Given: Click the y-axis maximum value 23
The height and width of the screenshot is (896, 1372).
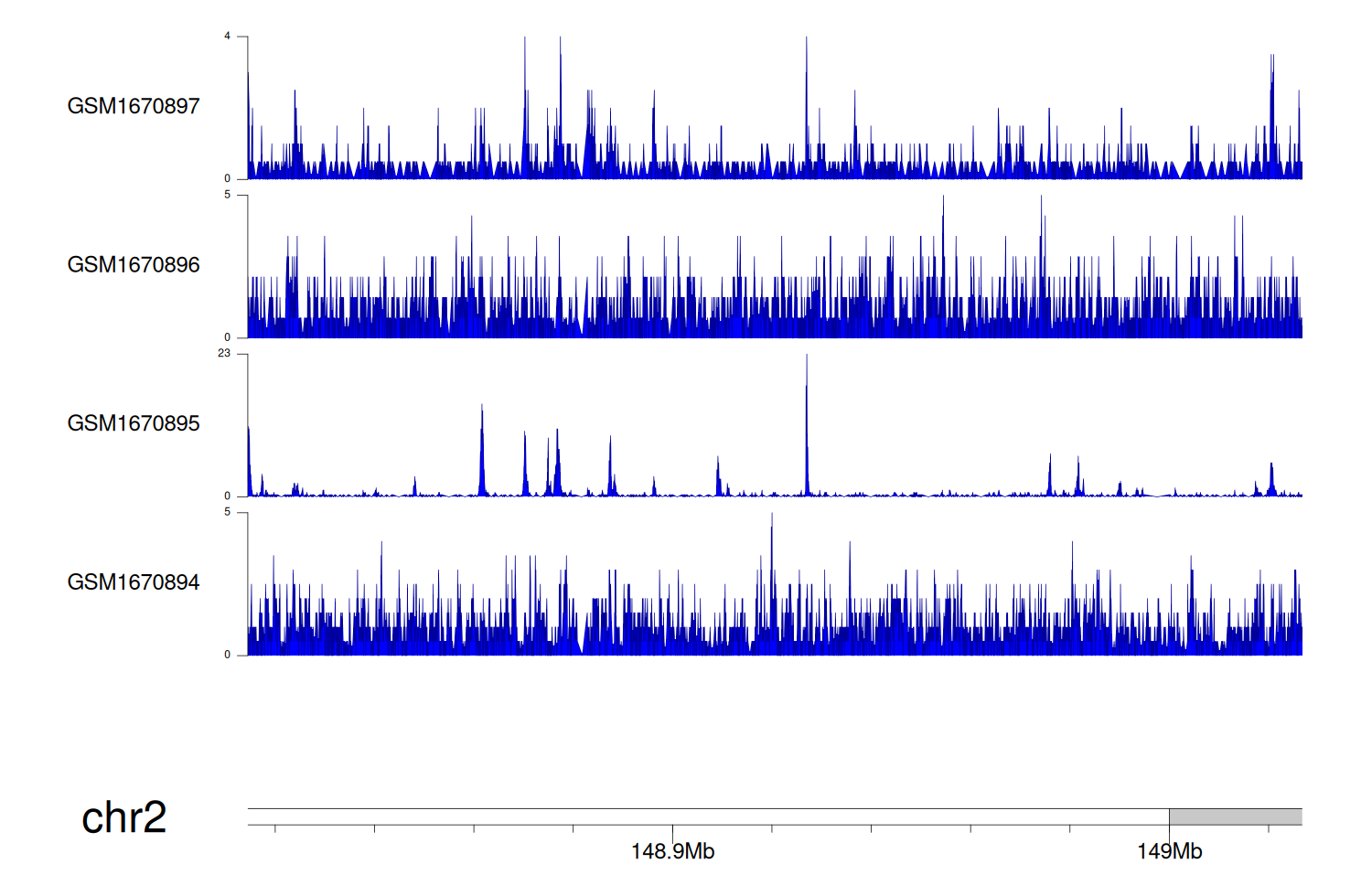Looking at the screenshot, I should point(224,354).
